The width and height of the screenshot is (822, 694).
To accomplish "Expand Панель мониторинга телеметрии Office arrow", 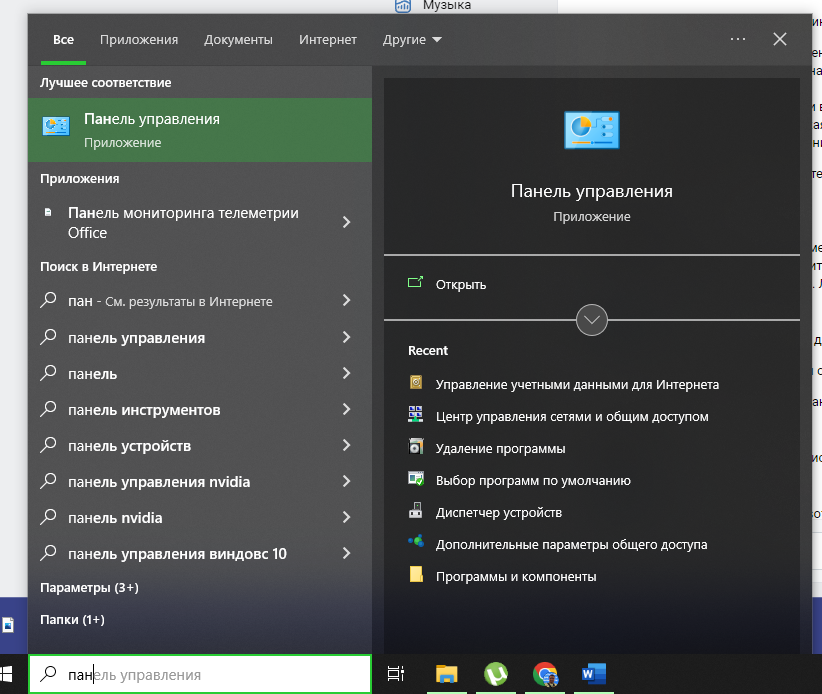I will pyautogui.click(x=346, y=222).
